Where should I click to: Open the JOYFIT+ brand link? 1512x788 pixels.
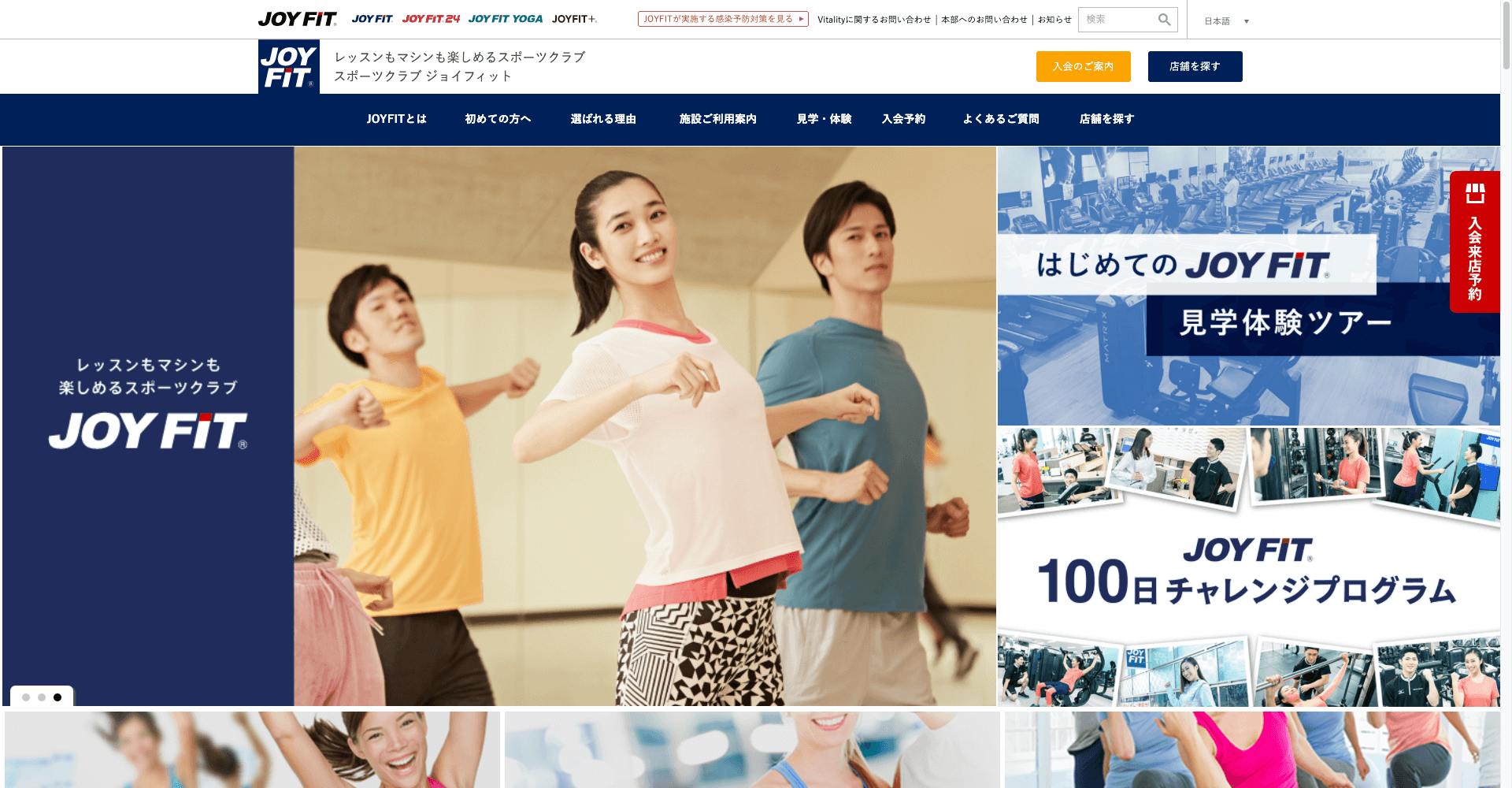[574, 19]
